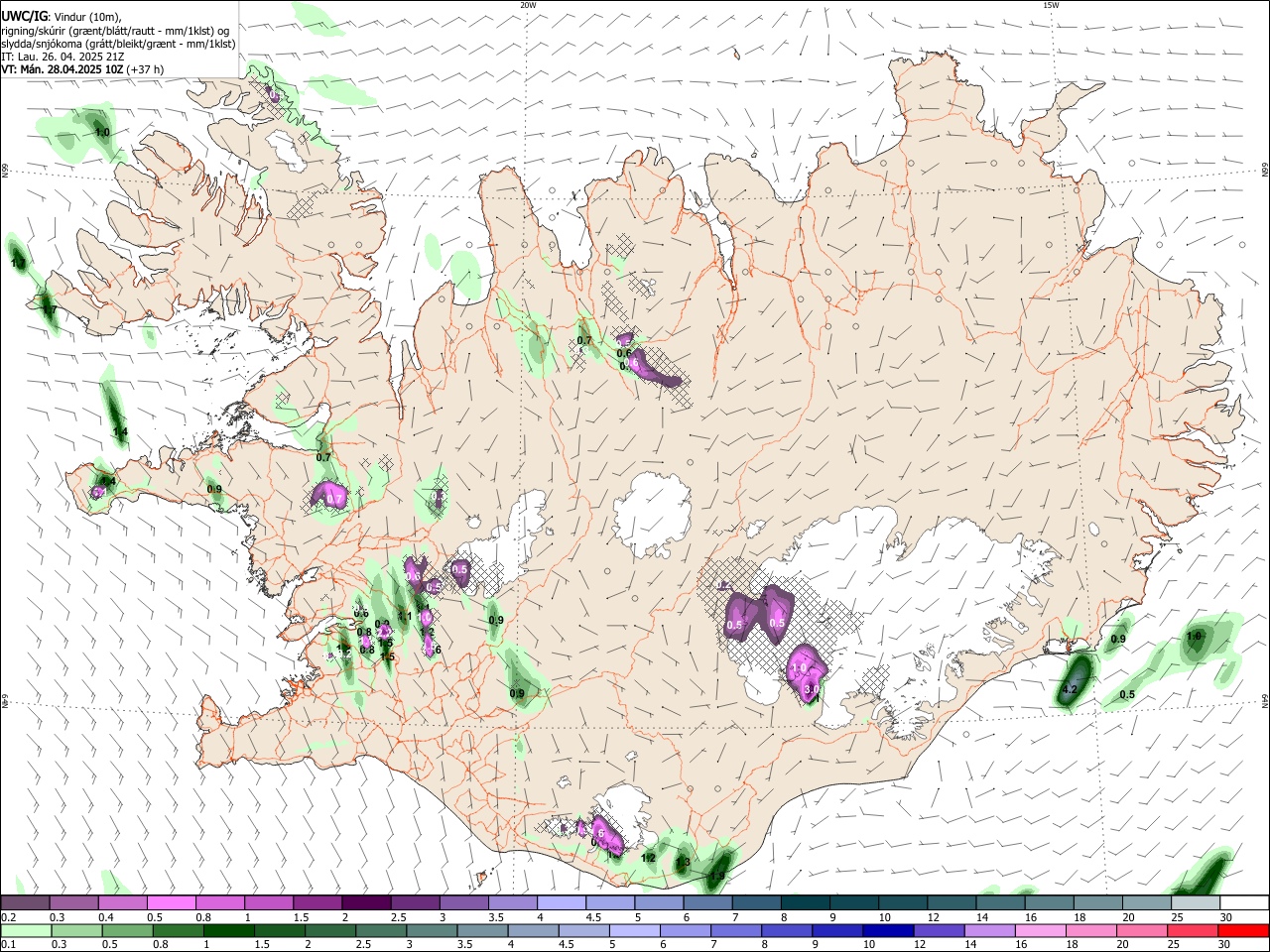This screenshot has width=1270, height=952.
Task: Click the light pink 16–18 swatch in lower legend row
Action: pyautogui.click(x=1041, y=931)
